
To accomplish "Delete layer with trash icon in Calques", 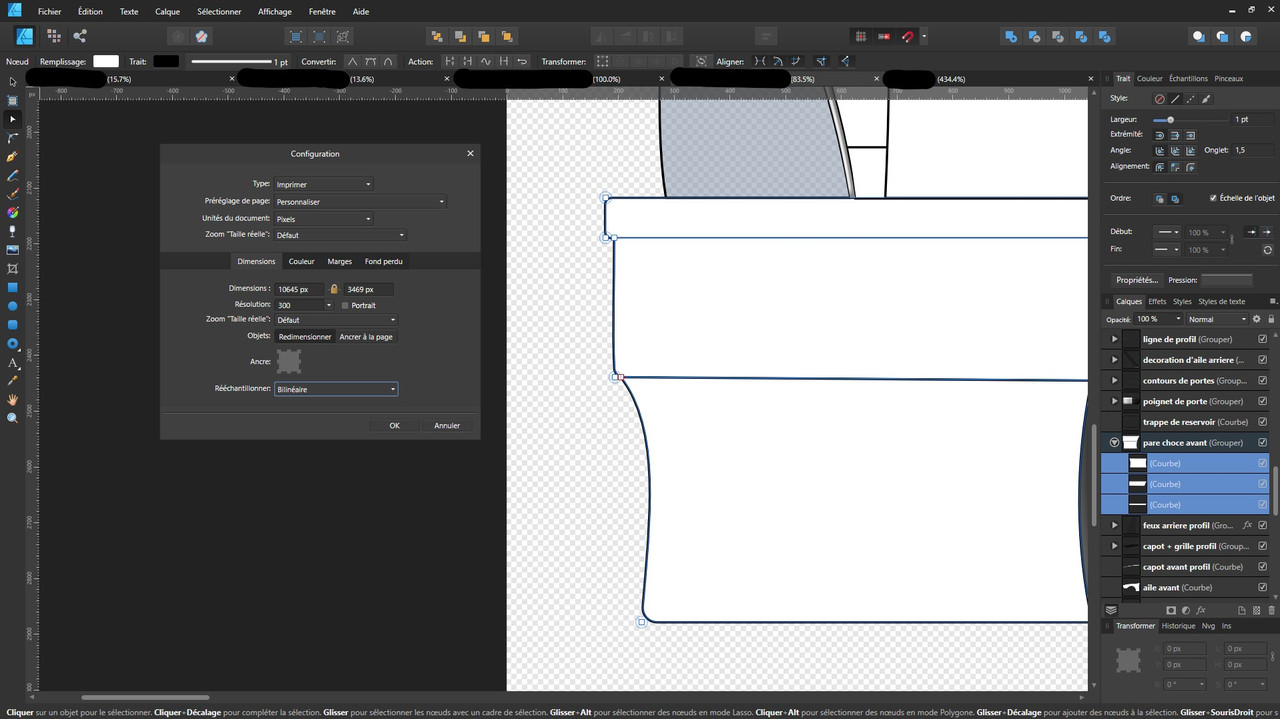I will 1272,610.
